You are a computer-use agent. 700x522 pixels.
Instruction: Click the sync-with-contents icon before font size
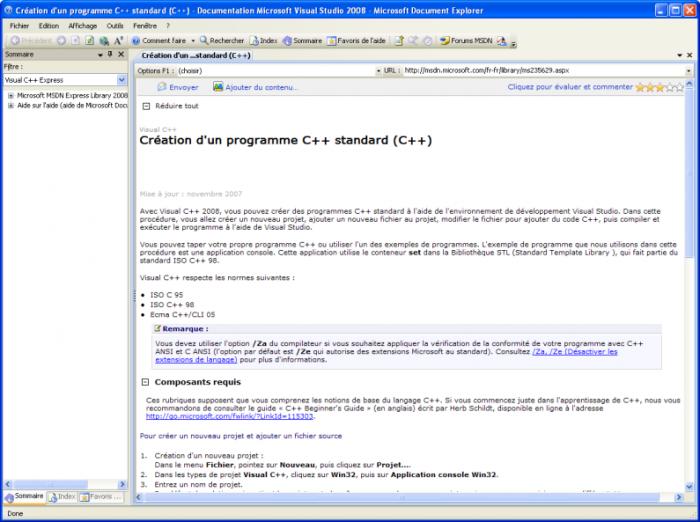point(104,41)
